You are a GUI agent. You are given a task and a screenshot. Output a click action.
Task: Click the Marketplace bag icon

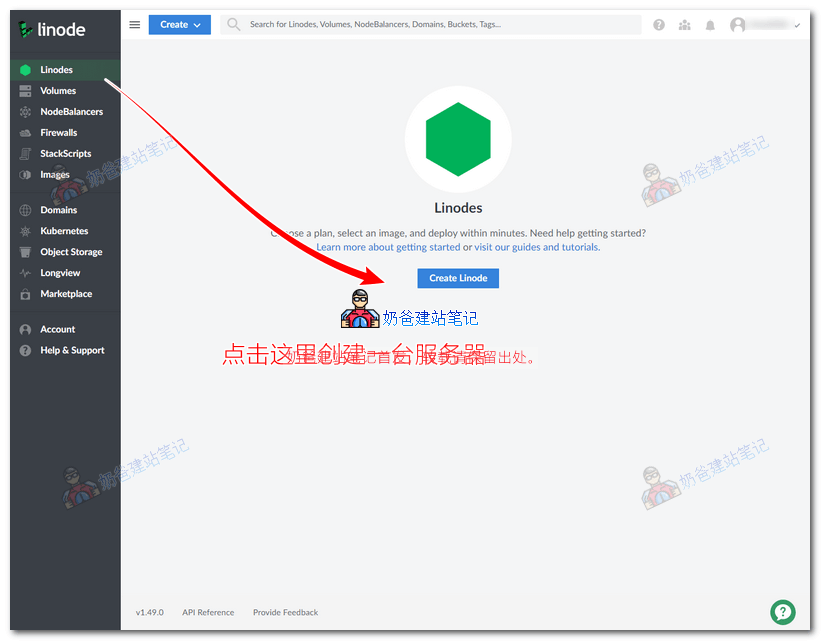[25, 294]
